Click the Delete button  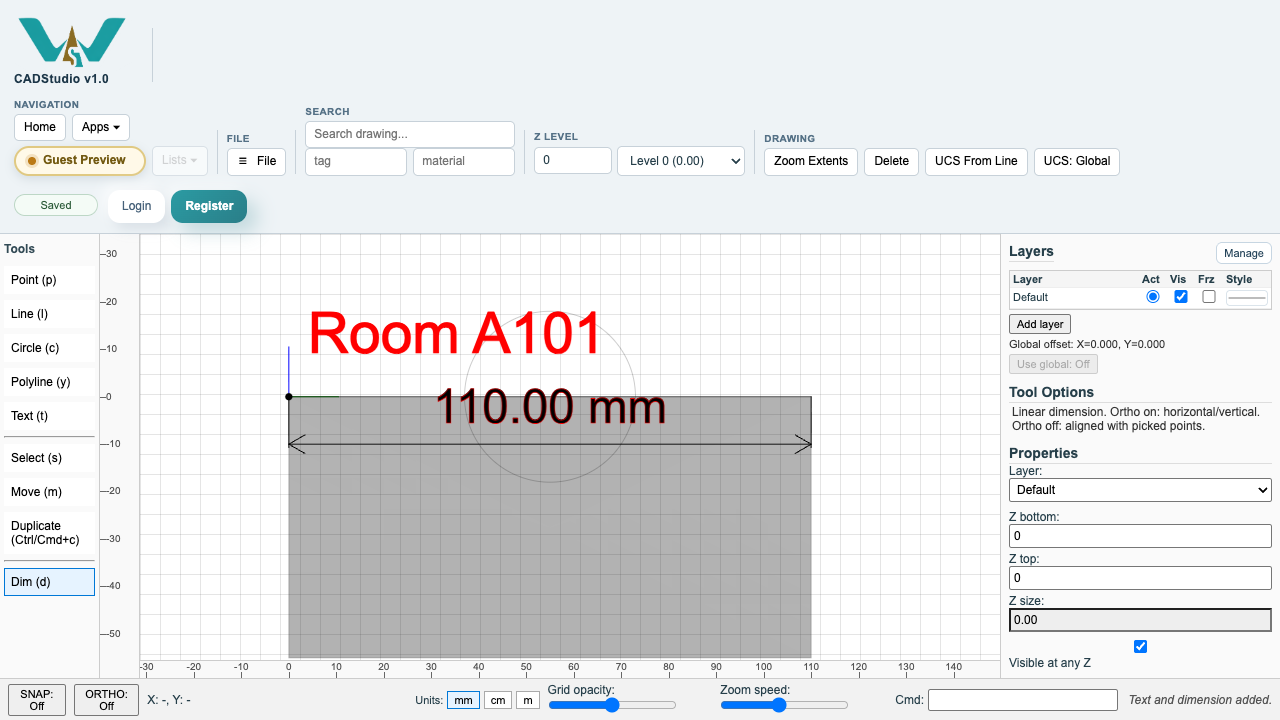click(892, 161)
